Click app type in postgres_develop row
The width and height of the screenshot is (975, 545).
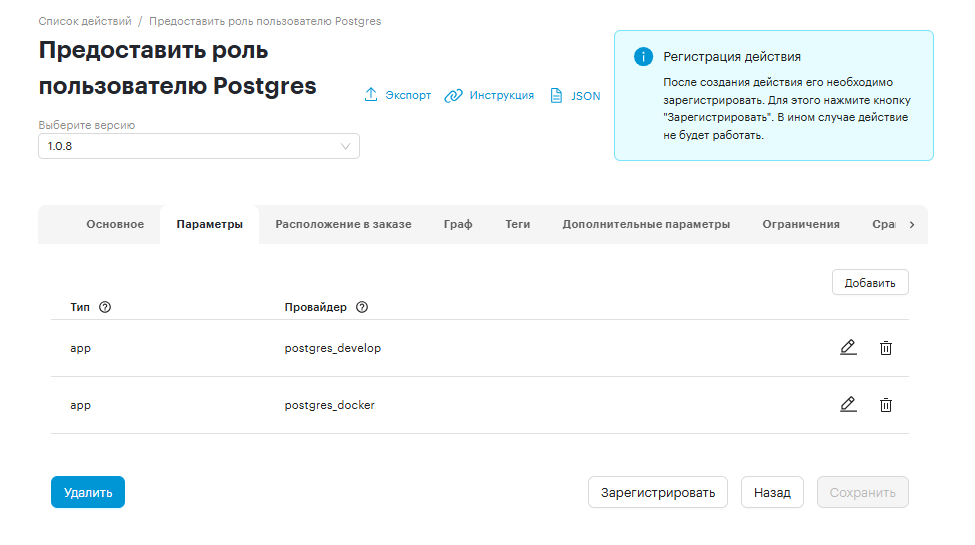pyautogui.click(x=80, y=348)
